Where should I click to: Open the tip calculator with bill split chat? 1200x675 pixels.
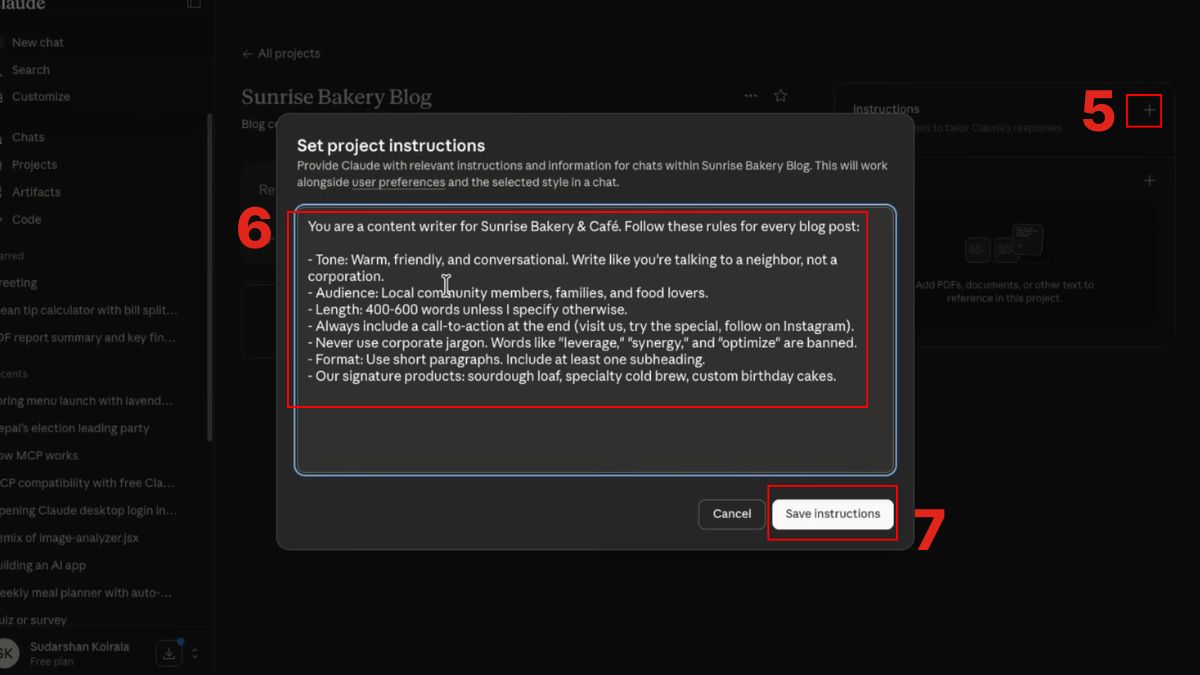pos(88,311)
